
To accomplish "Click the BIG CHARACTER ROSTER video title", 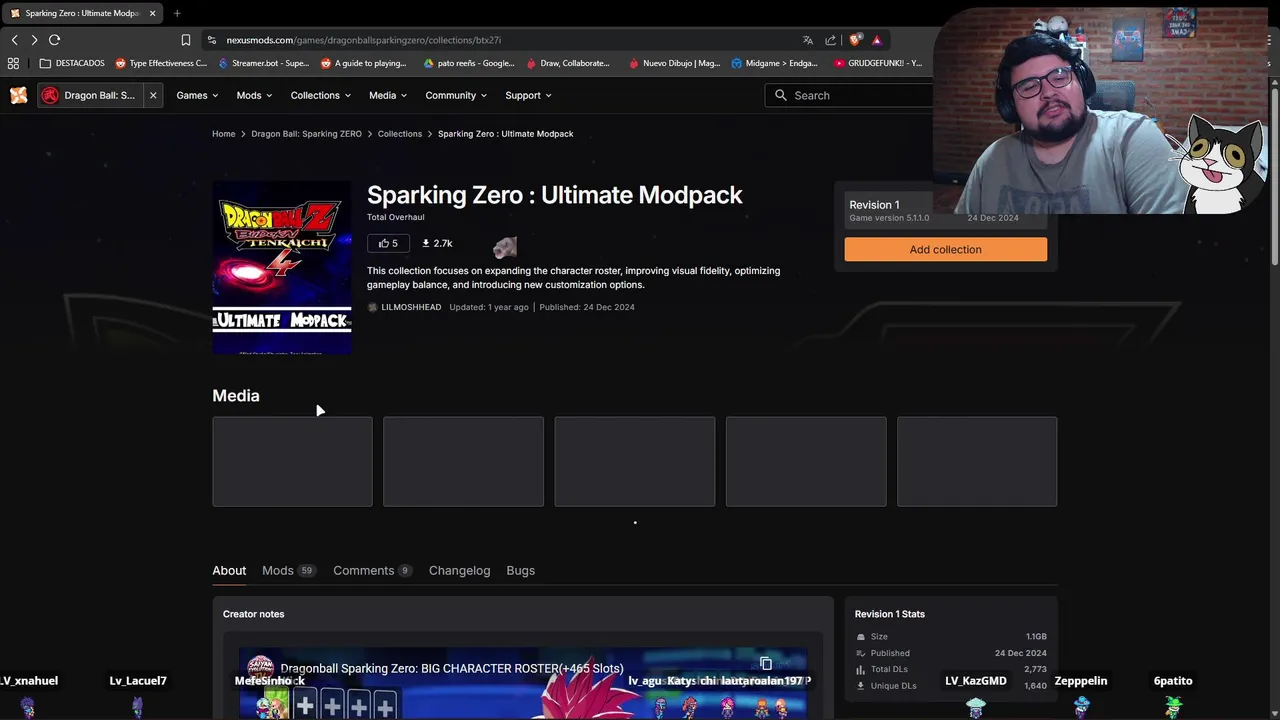I will pyautogui.click(x=452, y=668).
